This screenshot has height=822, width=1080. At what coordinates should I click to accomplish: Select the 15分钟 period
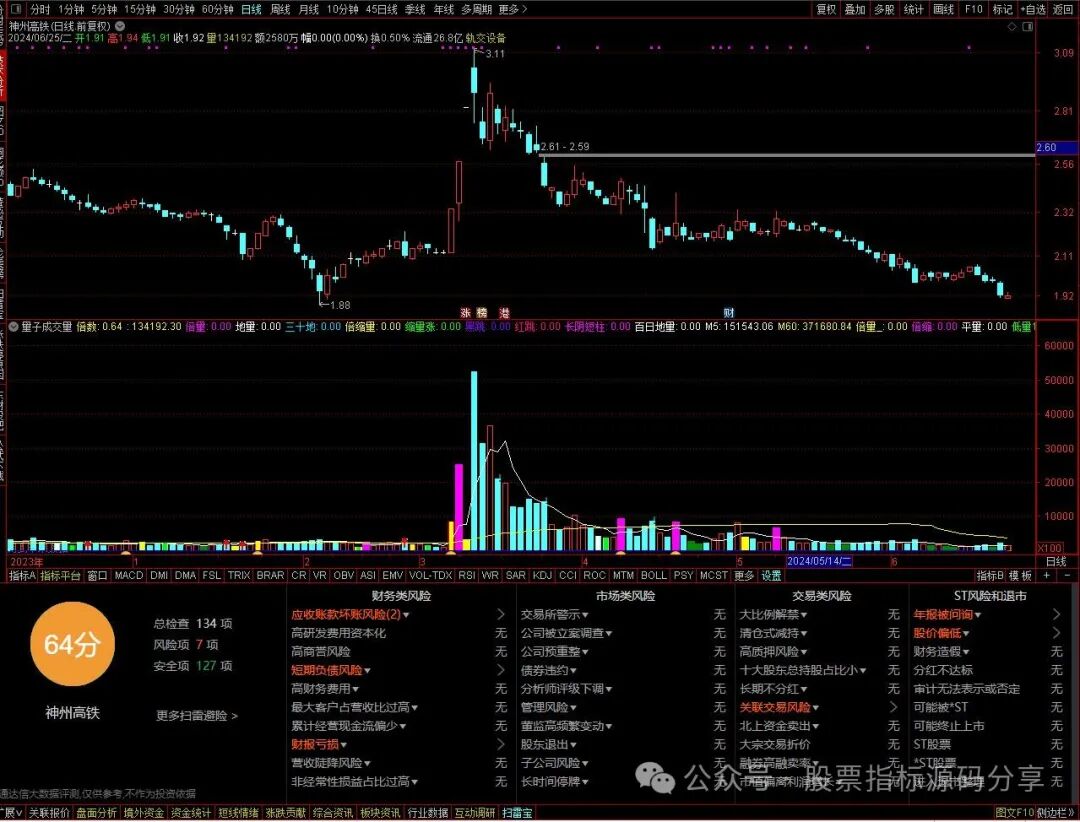coord(140,9)
